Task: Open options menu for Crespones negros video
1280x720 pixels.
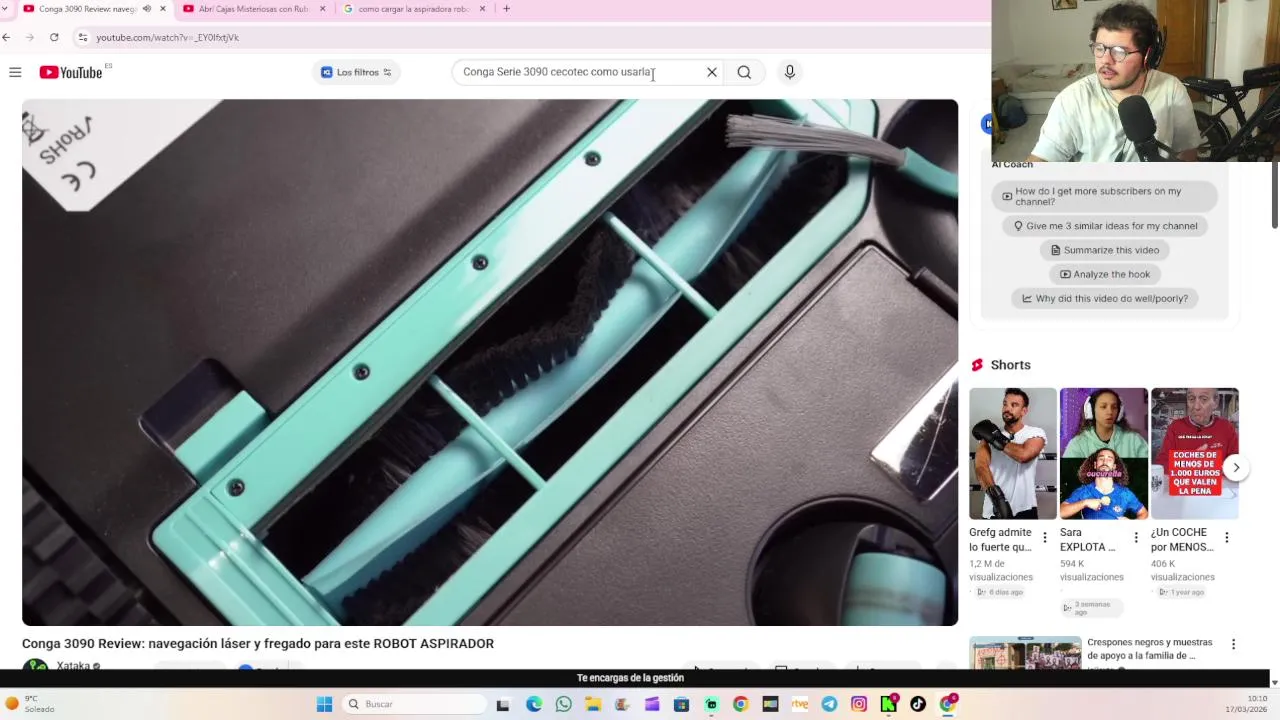Action: point(1233,645)
